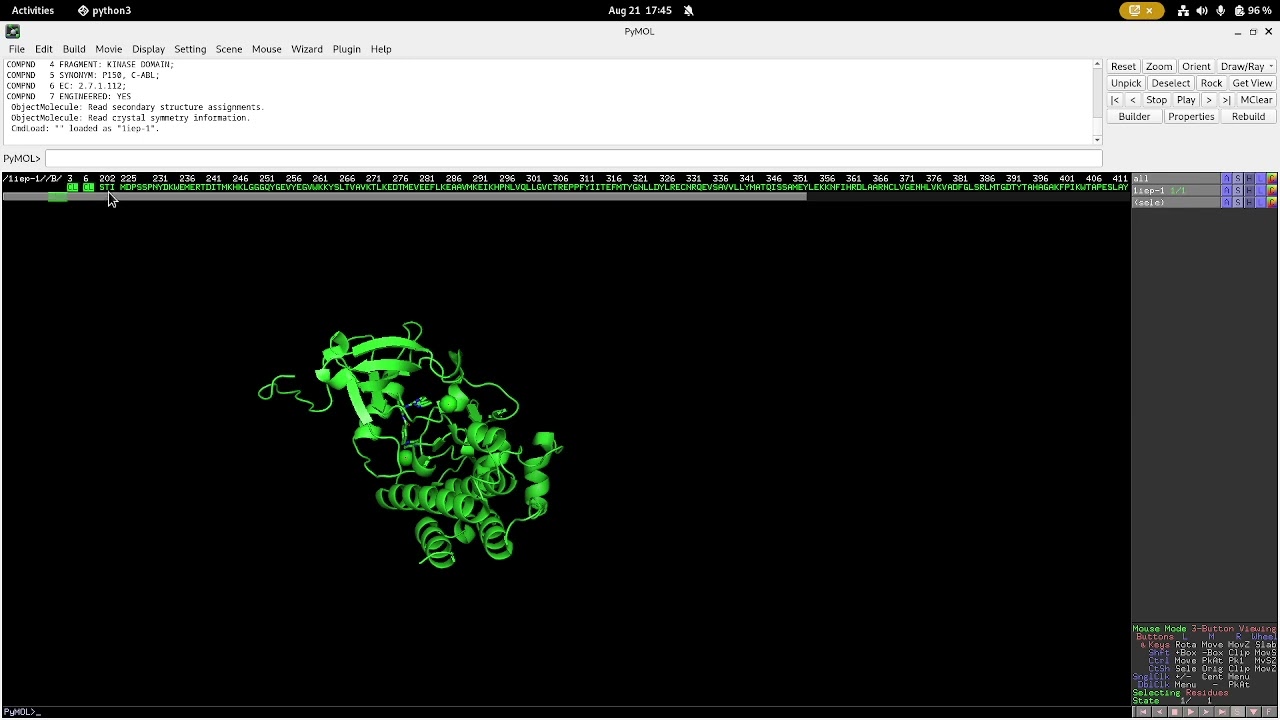Click the Reset view button

(1123, 67)
